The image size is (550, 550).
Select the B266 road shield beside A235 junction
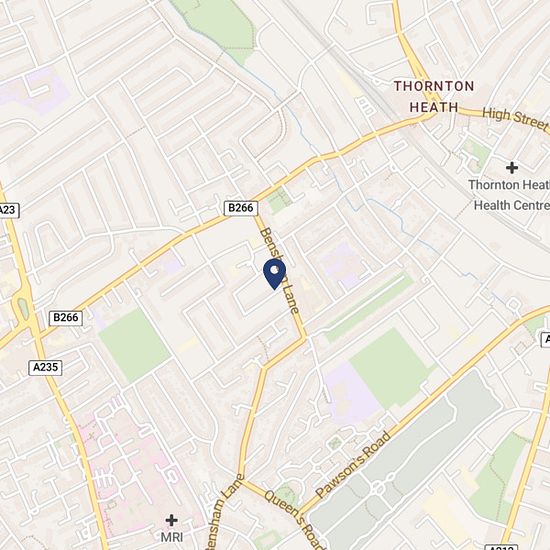(x=66, y=318)
